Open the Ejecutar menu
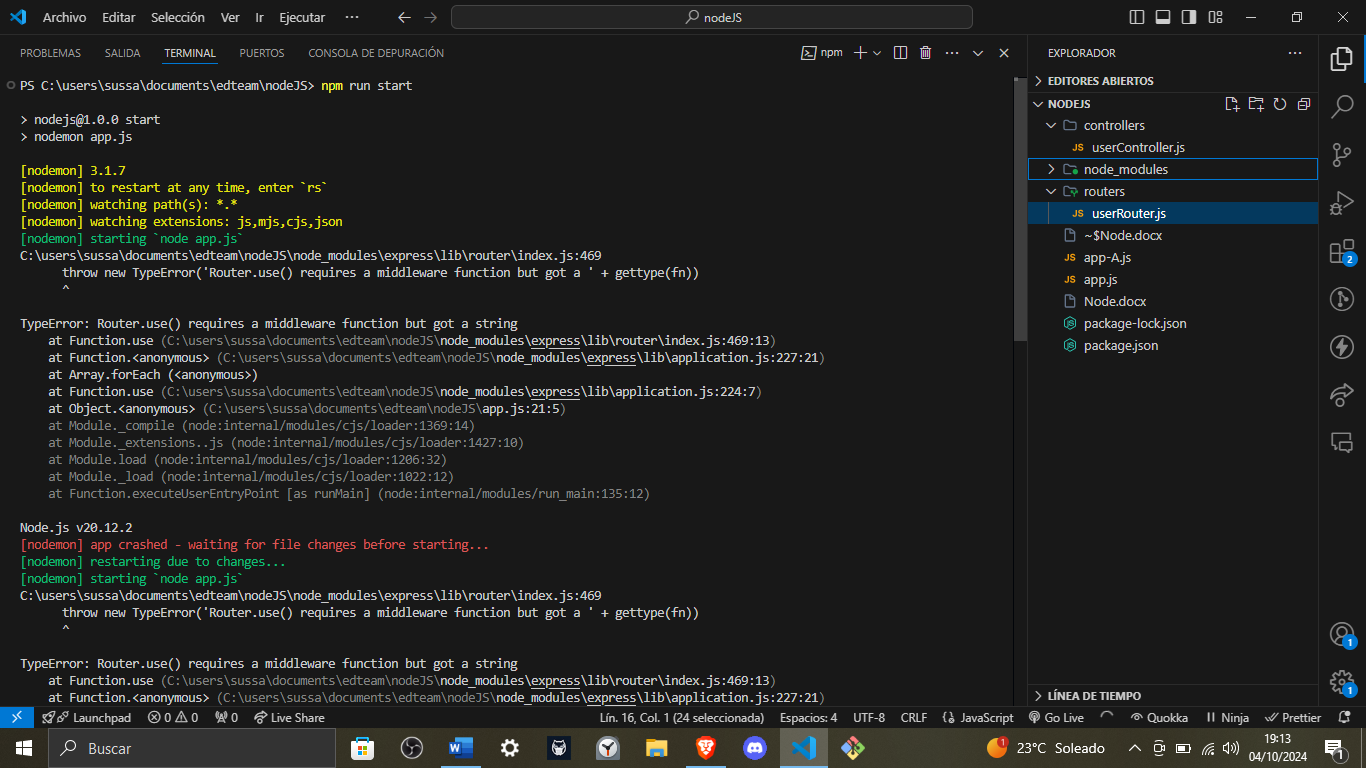Viewport: 1366px width, 768px height. (302, 17)
